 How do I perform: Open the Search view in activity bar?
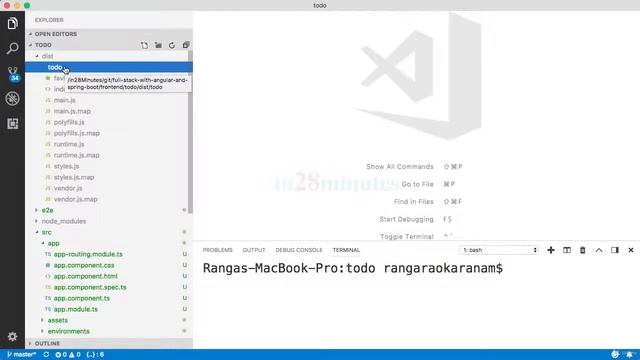pos(12,49)
